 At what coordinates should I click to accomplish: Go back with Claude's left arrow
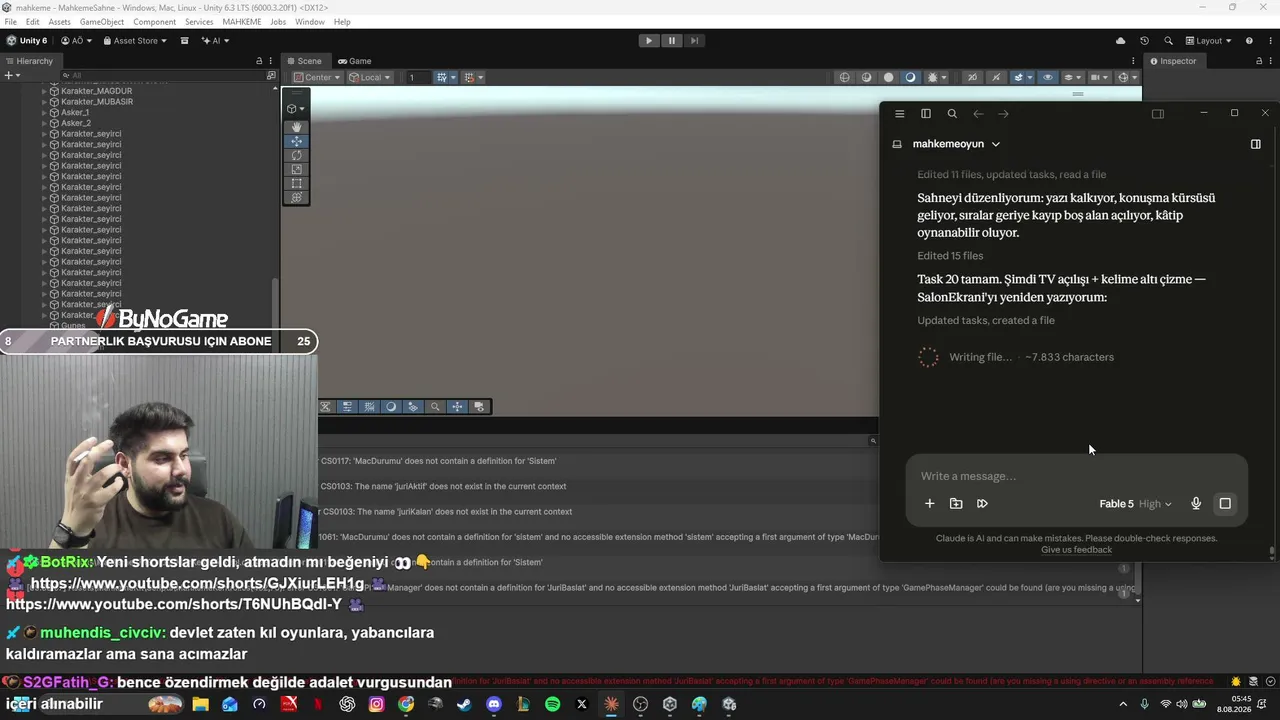(978, 114)
